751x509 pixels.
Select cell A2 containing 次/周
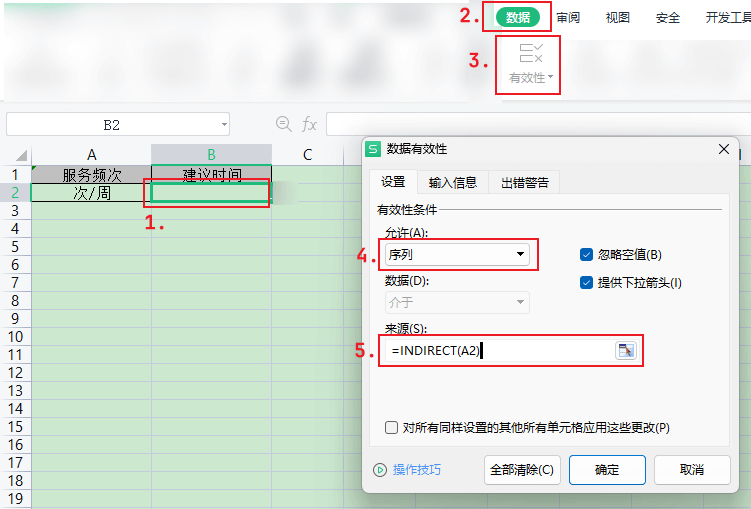coord(91,193)
